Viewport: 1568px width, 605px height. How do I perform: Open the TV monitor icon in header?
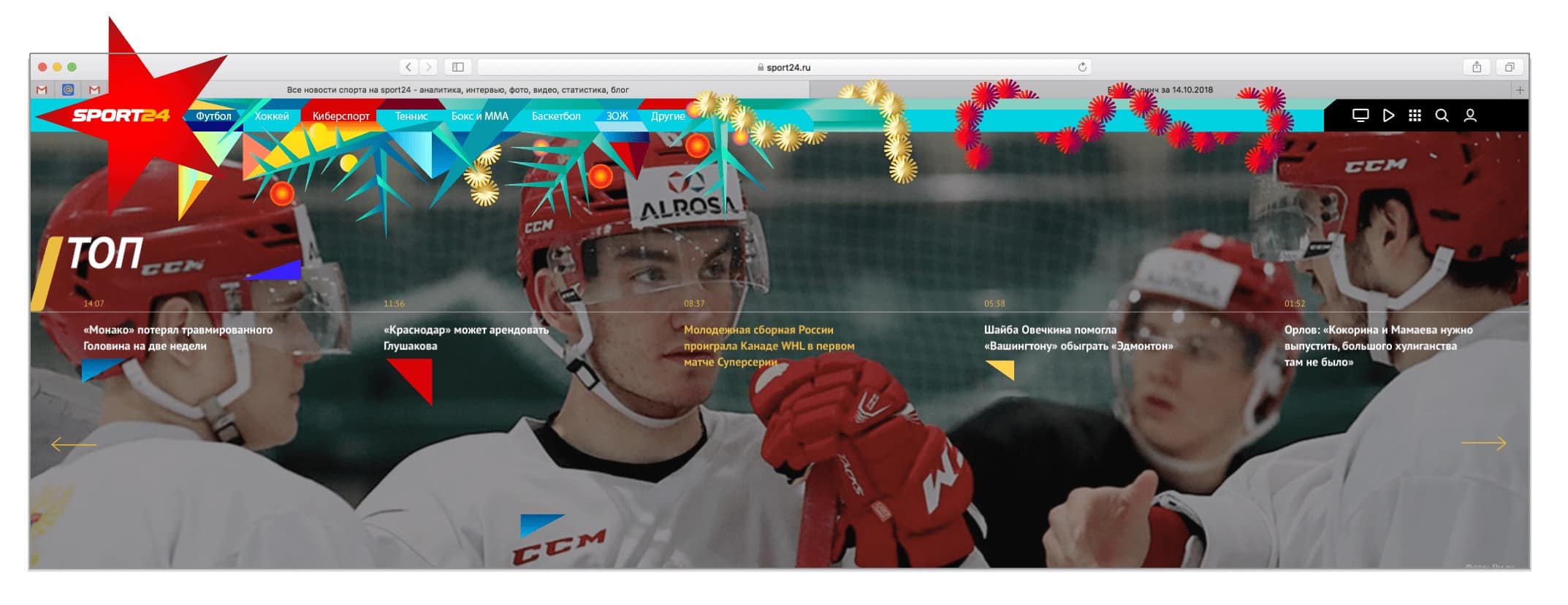point(1360,115)
